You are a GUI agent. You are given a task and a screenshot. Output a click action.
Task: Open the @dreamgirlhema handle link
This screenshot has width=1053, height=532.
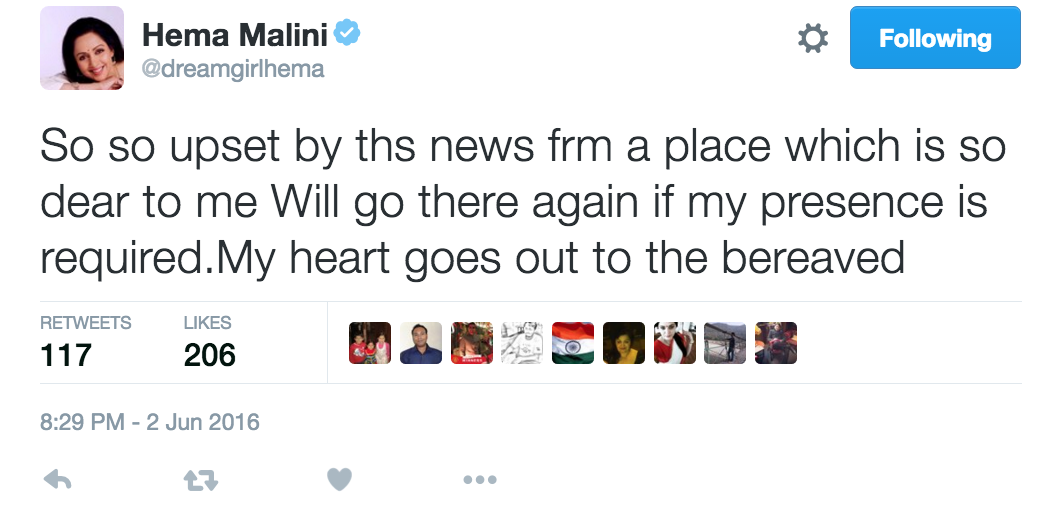(x=233, y=69)
